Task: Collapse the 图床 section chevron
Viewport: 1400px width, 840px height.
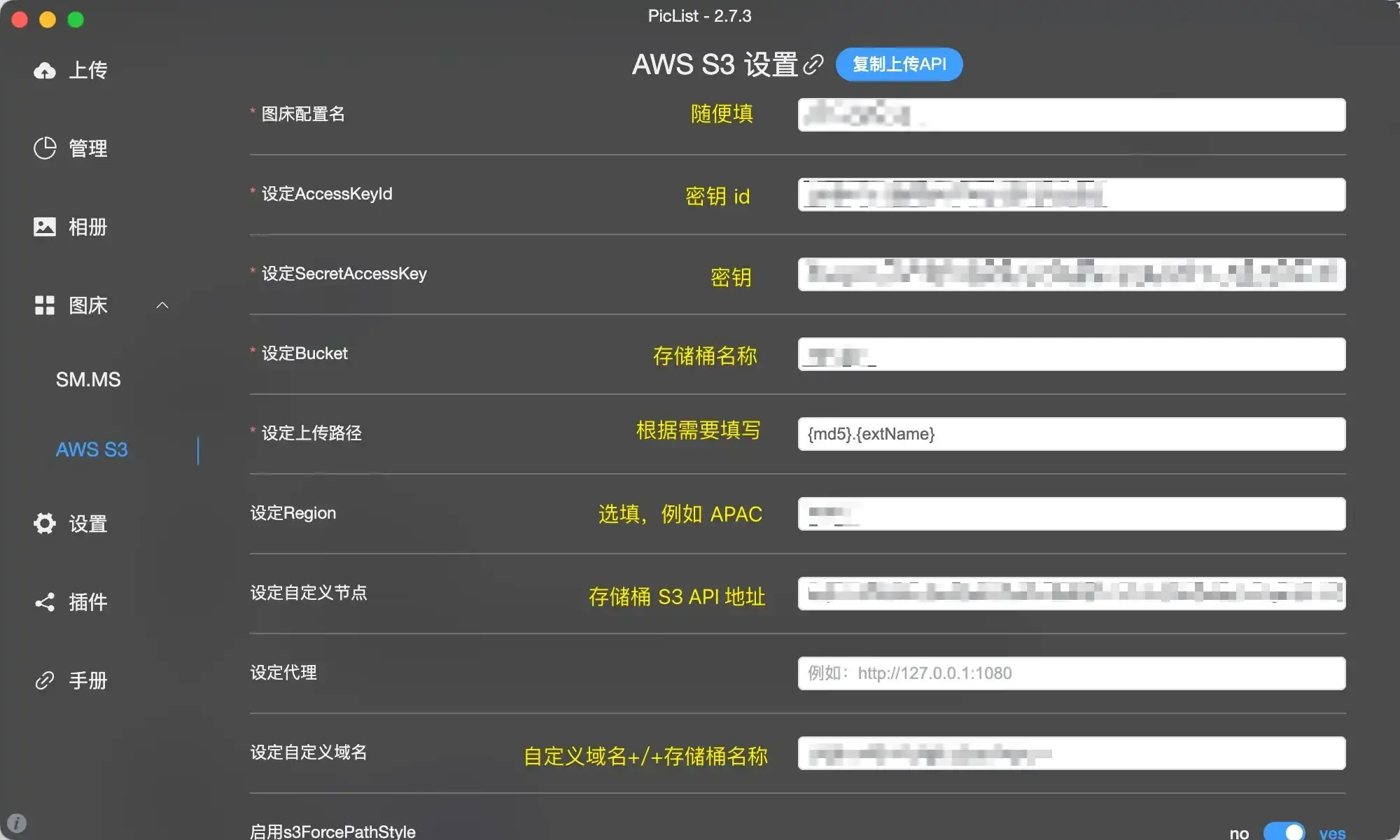Action: (x=162, y=305)
